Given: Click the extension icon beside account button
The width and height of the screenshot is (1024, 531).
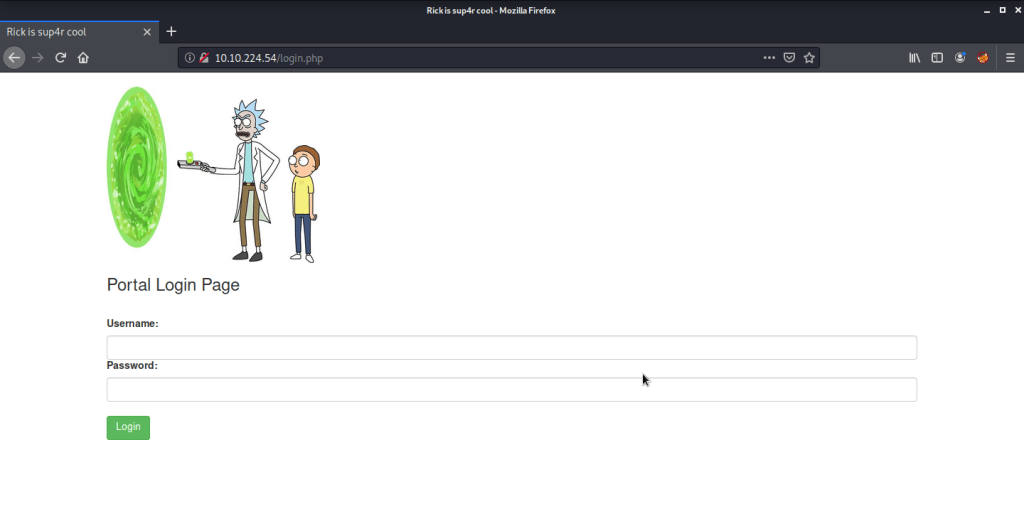Looking at the screenshot, I should 983,58.
